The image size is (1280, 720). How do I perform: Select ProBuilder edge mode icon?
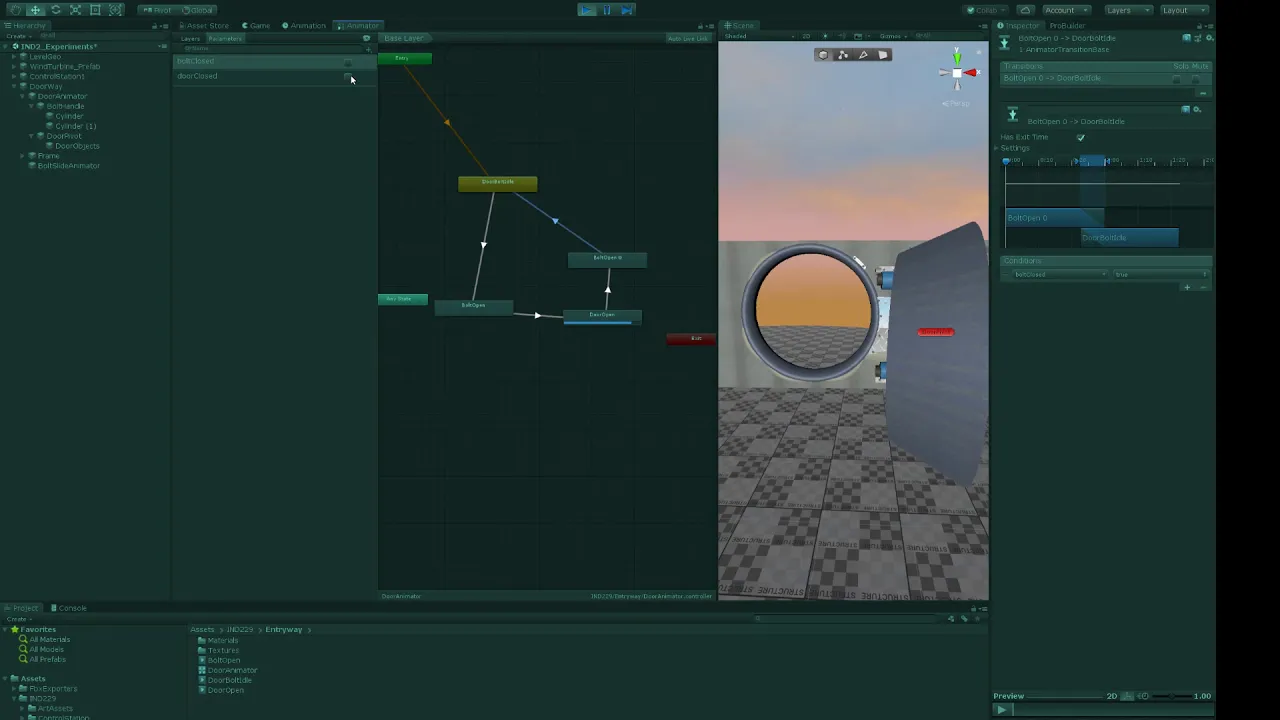point(863,55)
